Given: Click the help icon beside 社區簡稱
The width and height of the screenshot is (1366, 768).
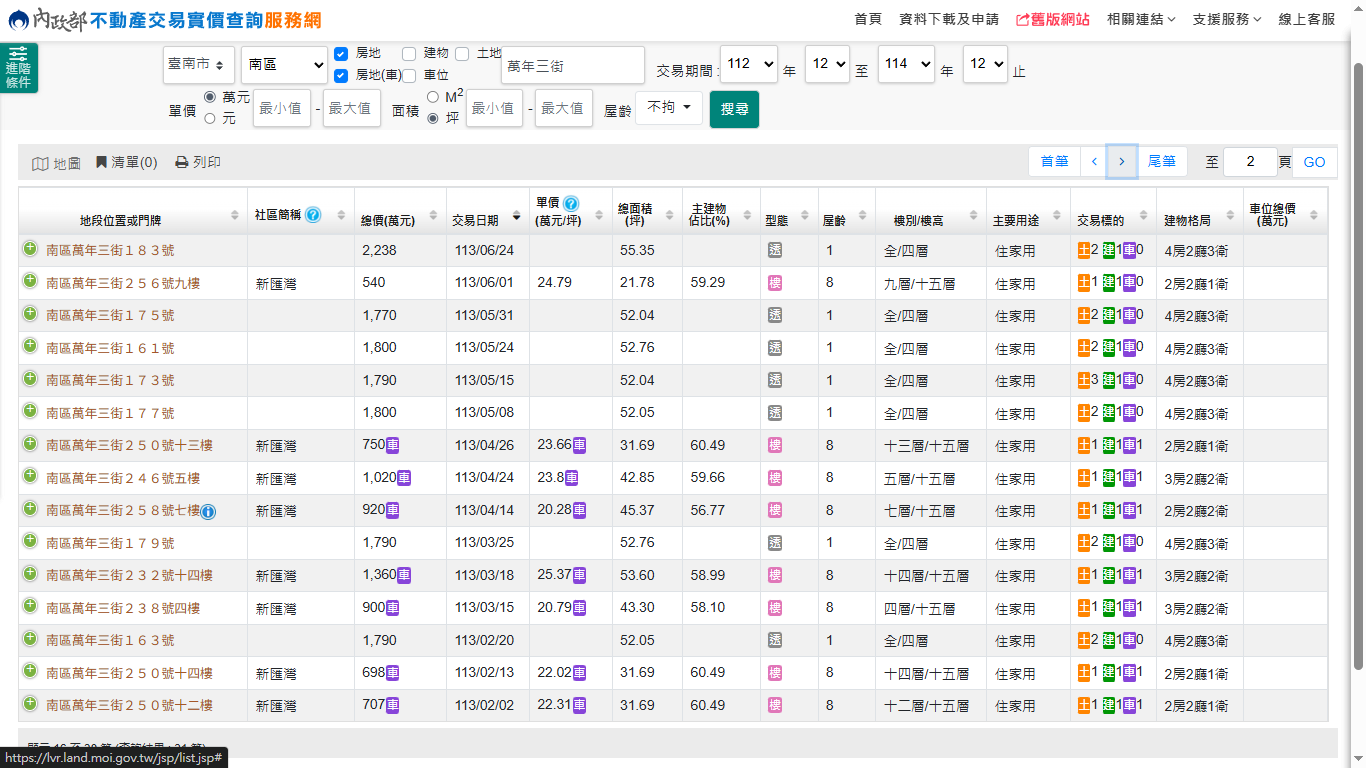Looking at the screenshot, I should [x=313, y=215].
